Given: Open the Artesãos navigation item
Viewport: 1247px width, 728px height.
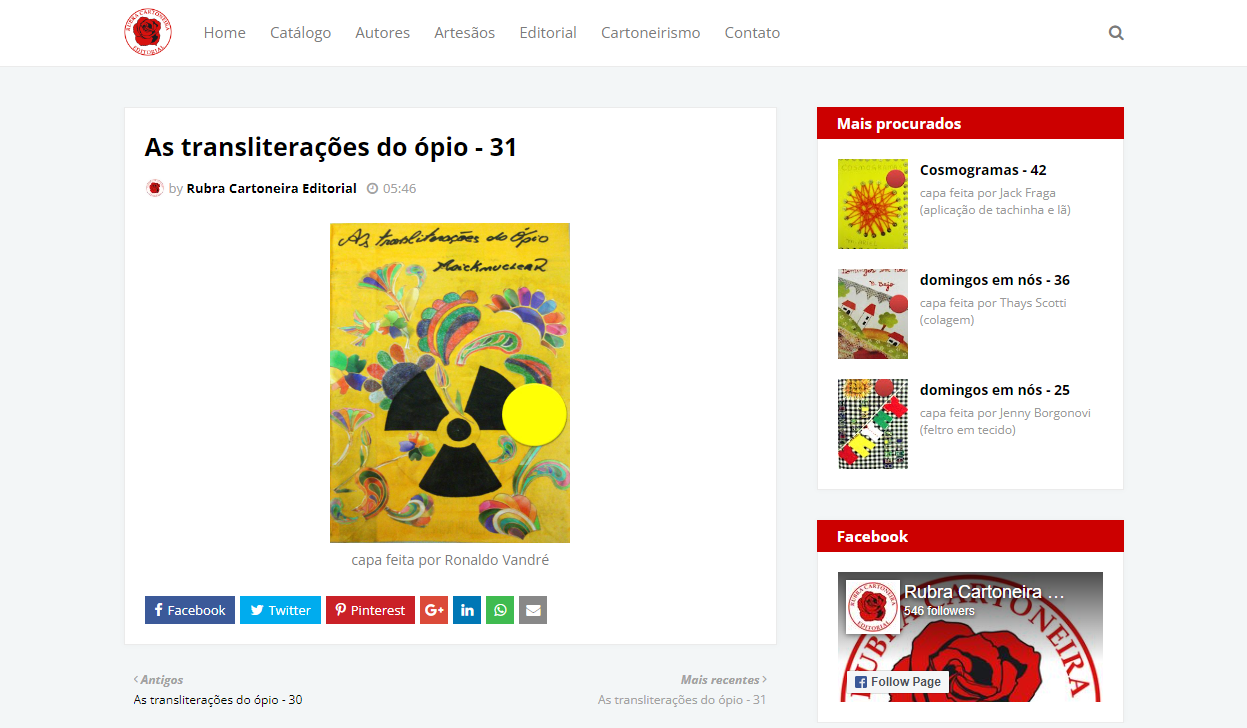Looking at the screenshot, I should pyautogui.click(x=464, y=33).
